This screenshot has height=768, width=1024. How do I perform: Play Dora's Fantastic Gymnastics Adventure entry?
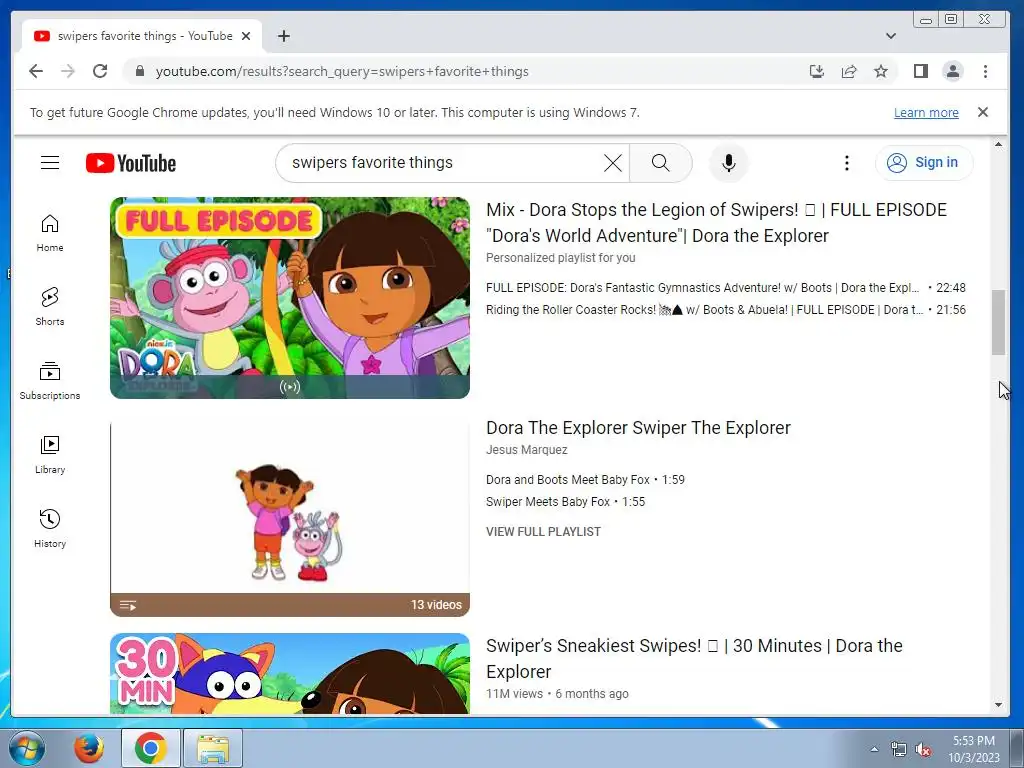726,287
